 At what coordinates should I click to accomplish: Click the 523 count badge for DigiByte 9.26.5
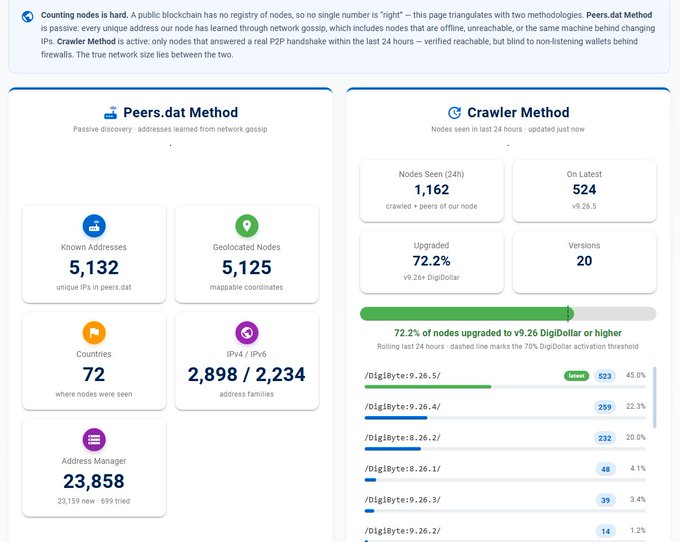[605, 376]
